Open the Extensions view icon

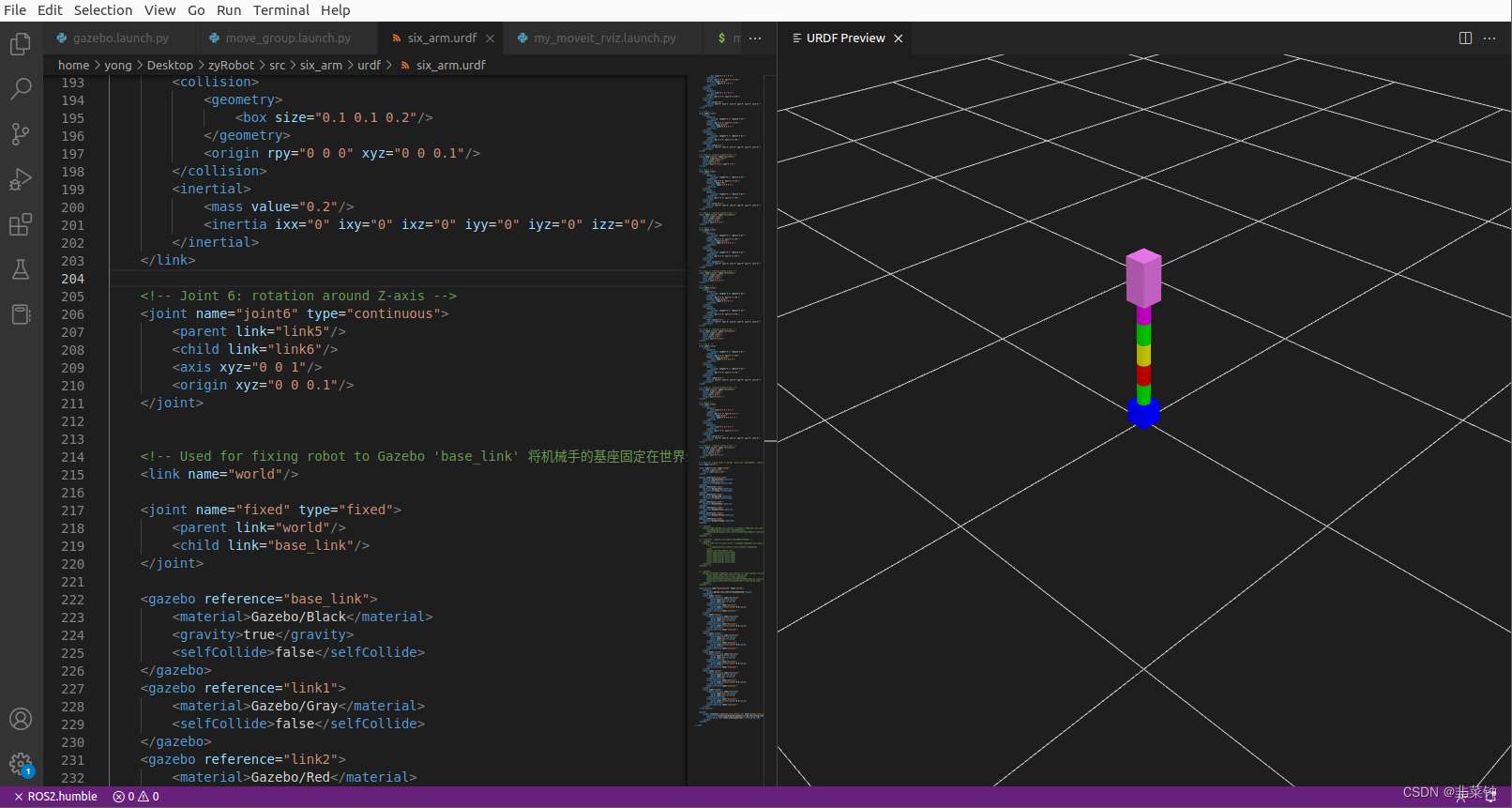coord(21,224)
